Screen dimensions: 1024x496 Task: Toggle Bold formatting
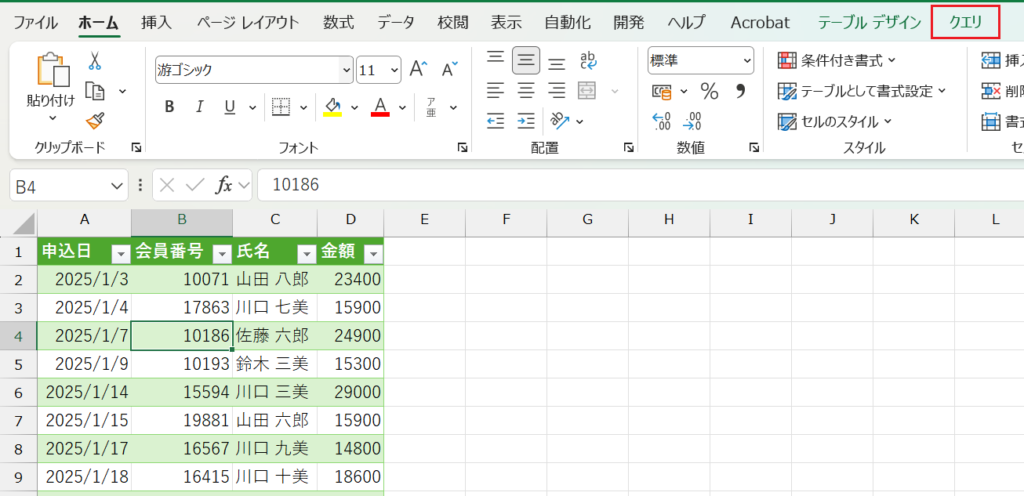pos(169,107)
